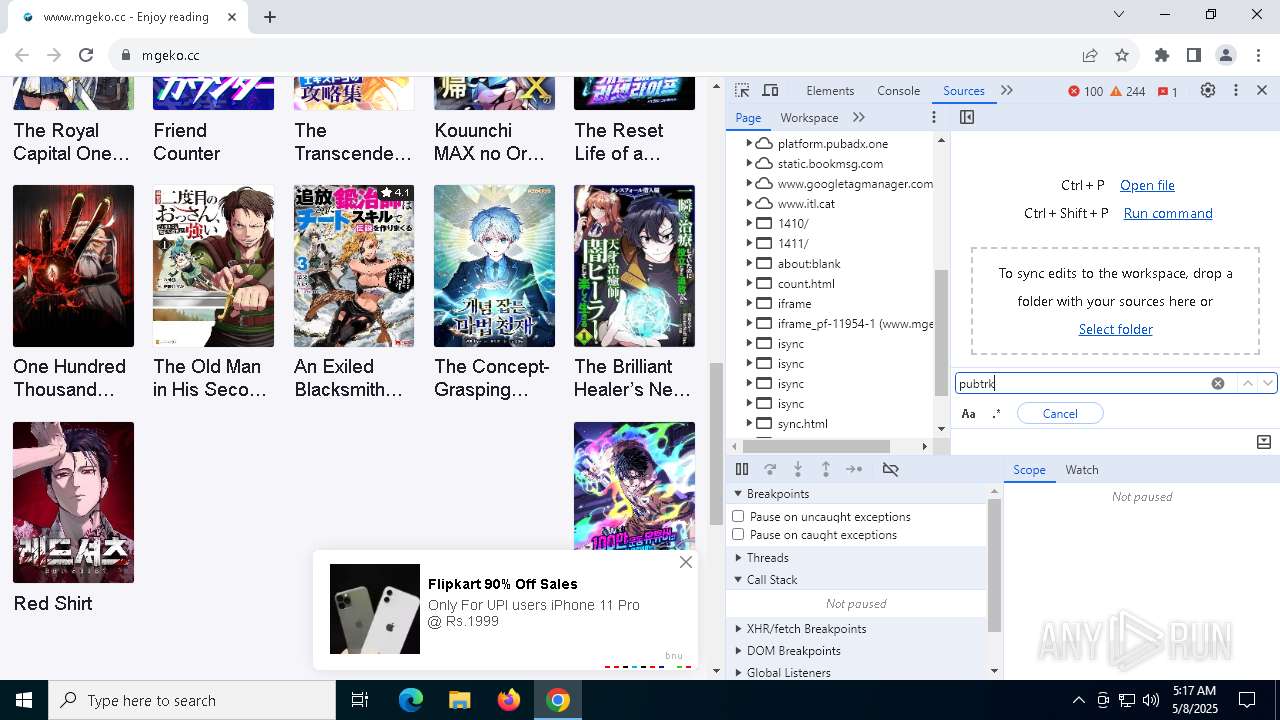Click the step debugger icon

854,469
